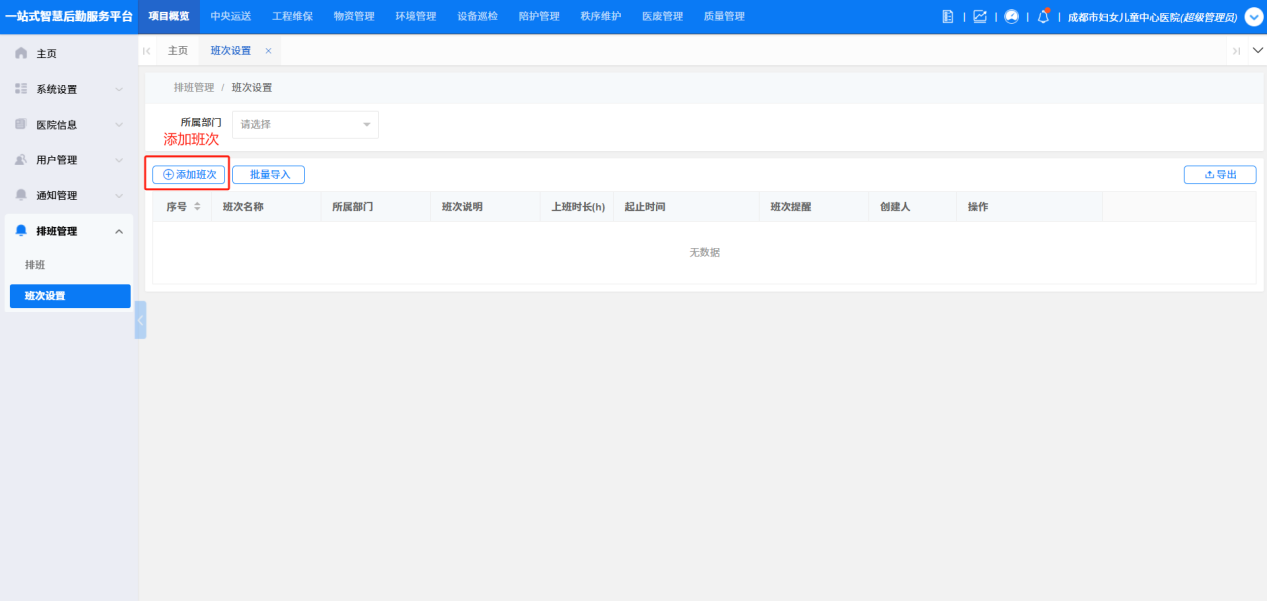Open the document manual icon in header
The image size is (1267, 601).
pos(948,17)
